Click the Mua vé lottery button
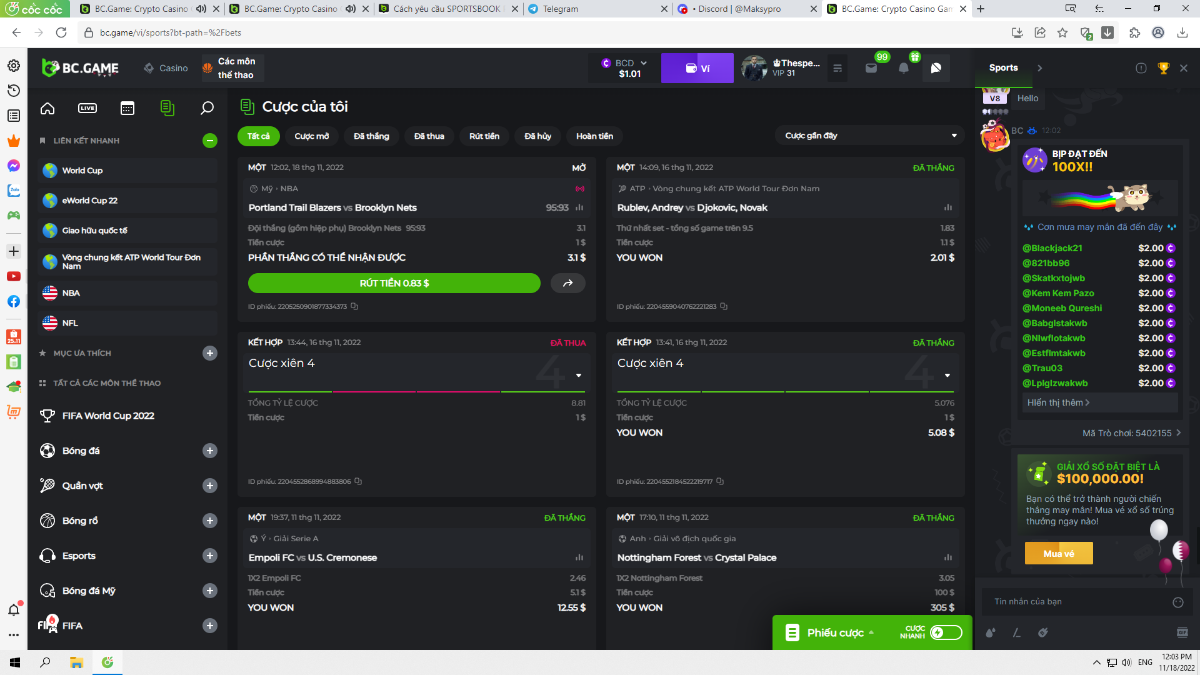 [1058, 553]
